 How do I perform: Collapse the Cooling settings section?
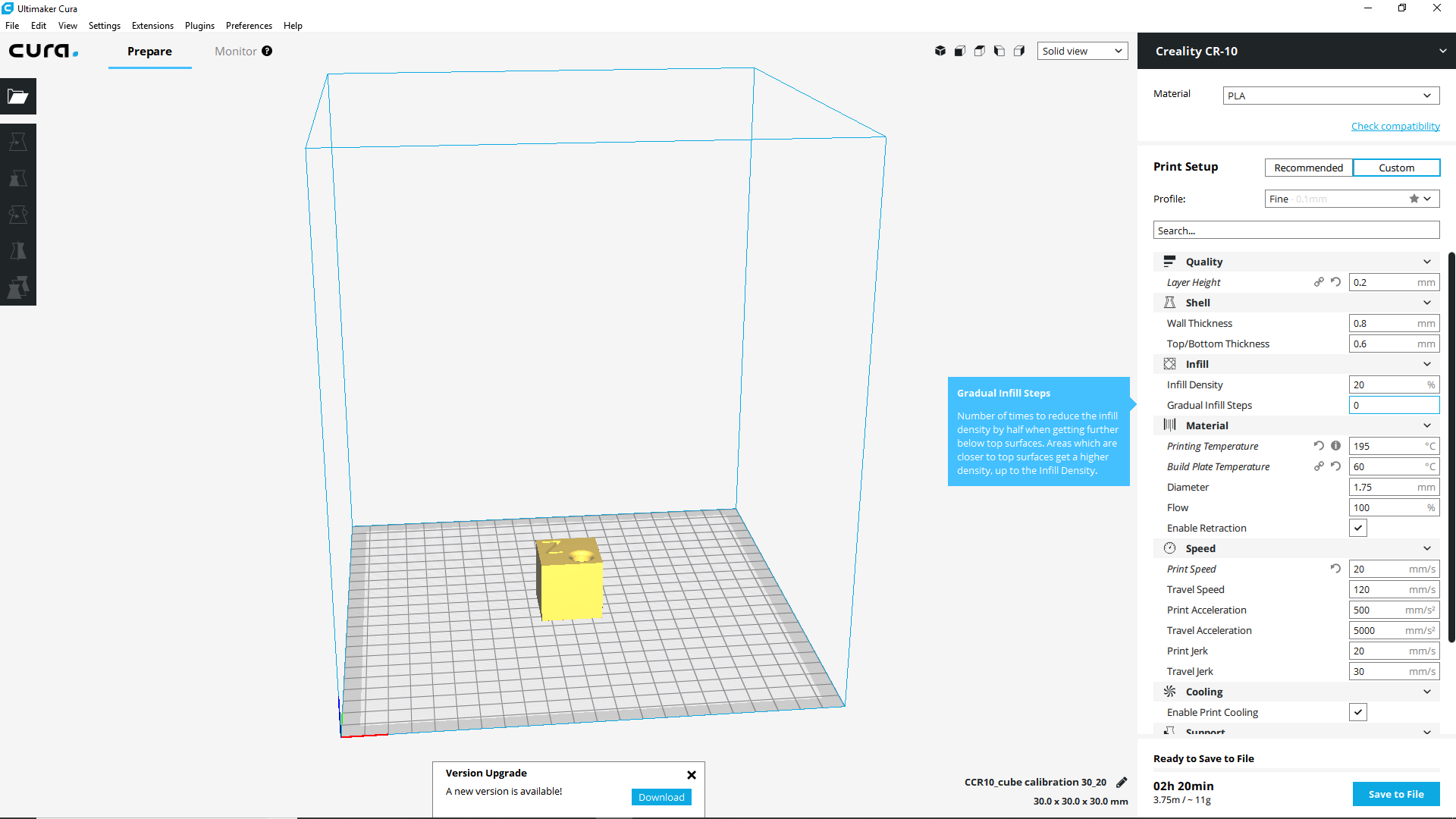pos(1297,692)
